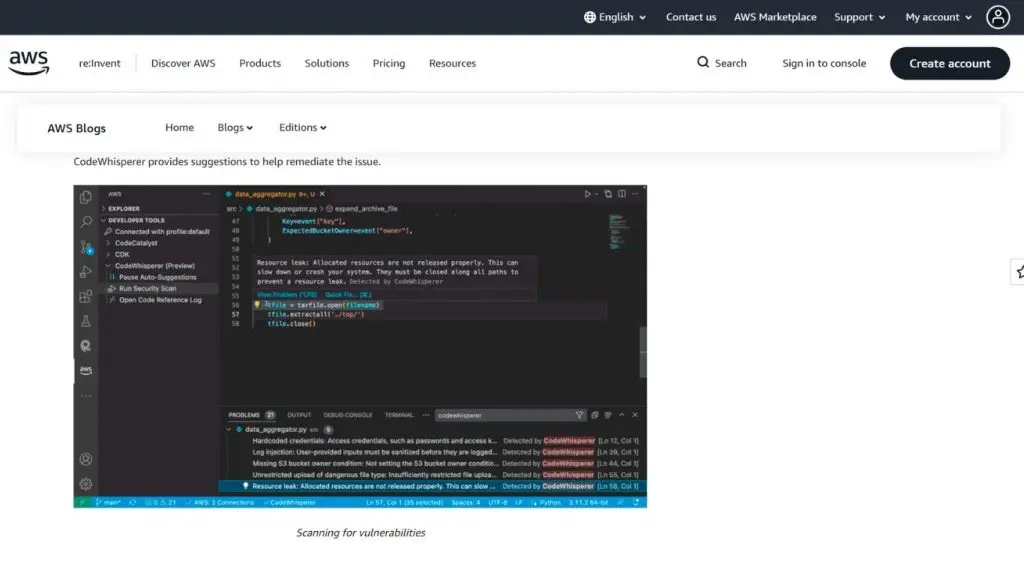Expand the Editions dropdown
The height and width of the screenshot is (576, 1024).
pyautogui.click(x=302, y=127)
